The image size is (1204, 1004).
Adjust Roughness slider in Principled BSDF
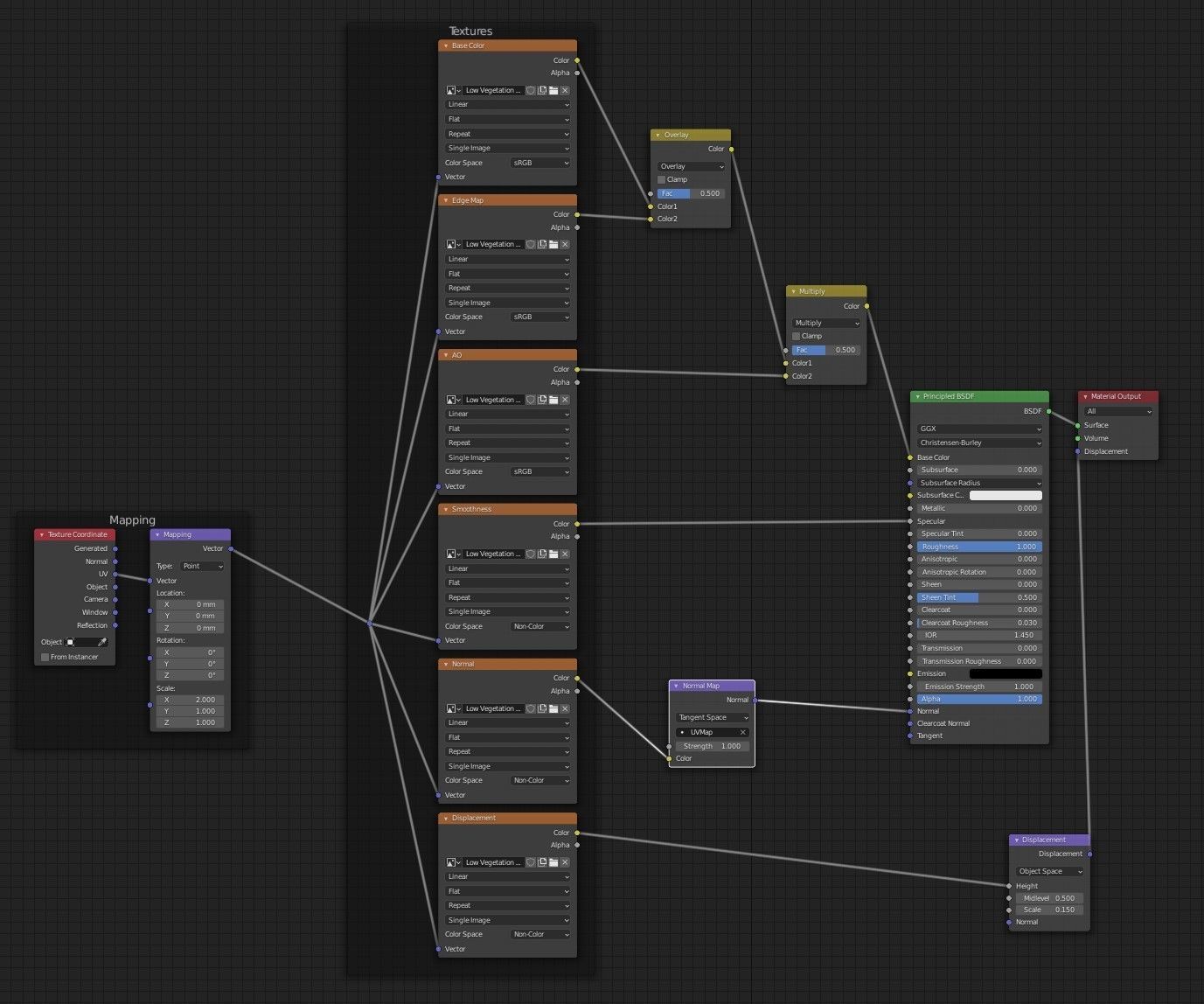tap(979, 547)
